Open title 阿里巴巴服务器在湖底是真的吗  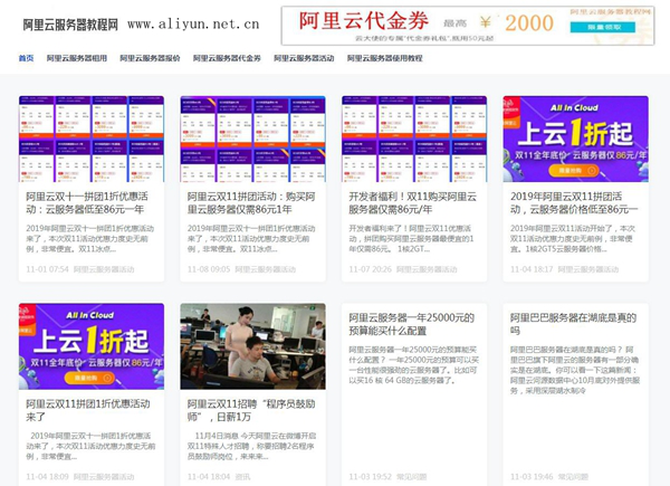[573, 324]
